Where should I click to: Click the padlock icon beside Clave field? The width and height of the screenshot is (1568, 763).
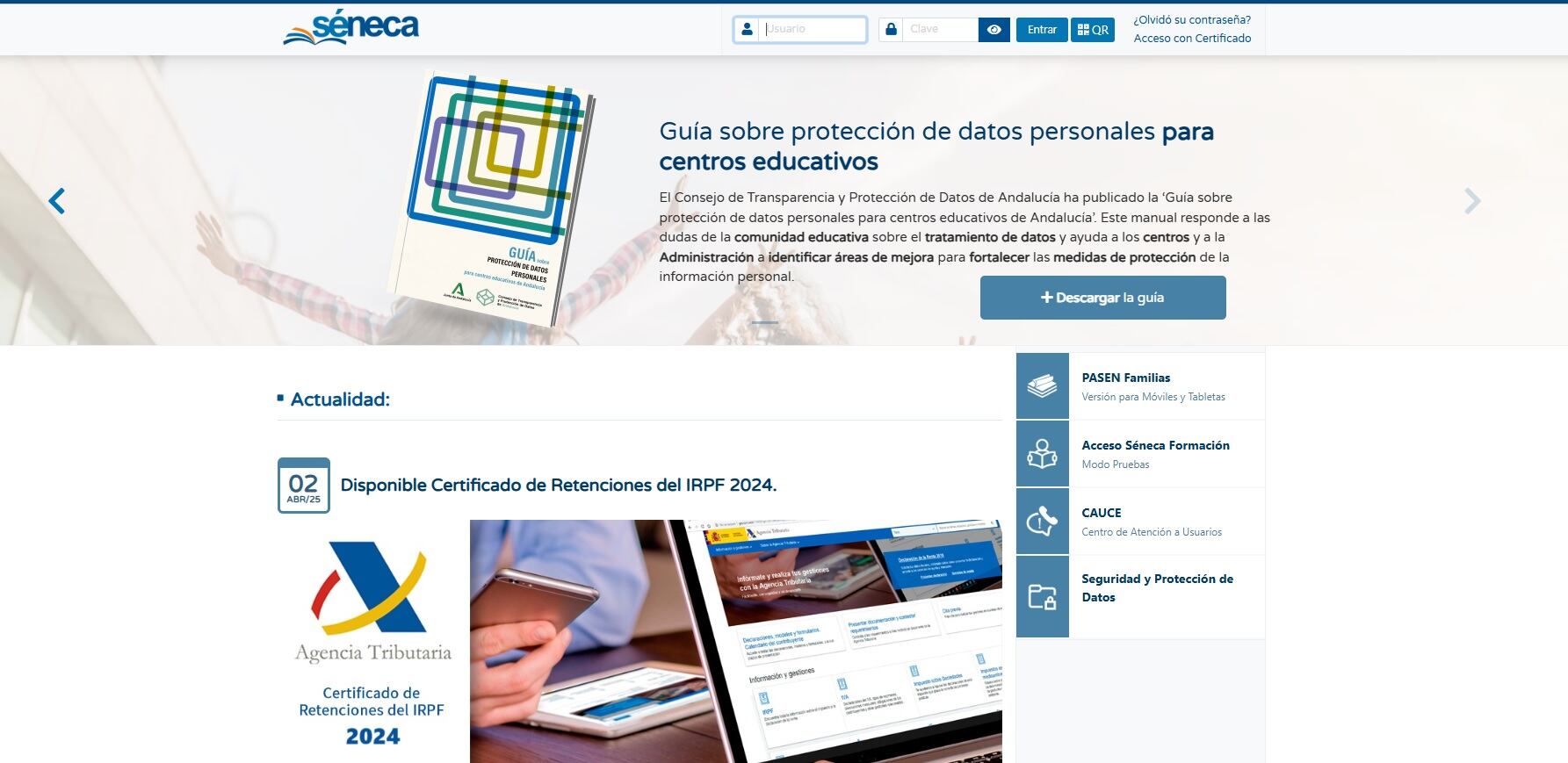pyautogui.click(x=891, y=29)
